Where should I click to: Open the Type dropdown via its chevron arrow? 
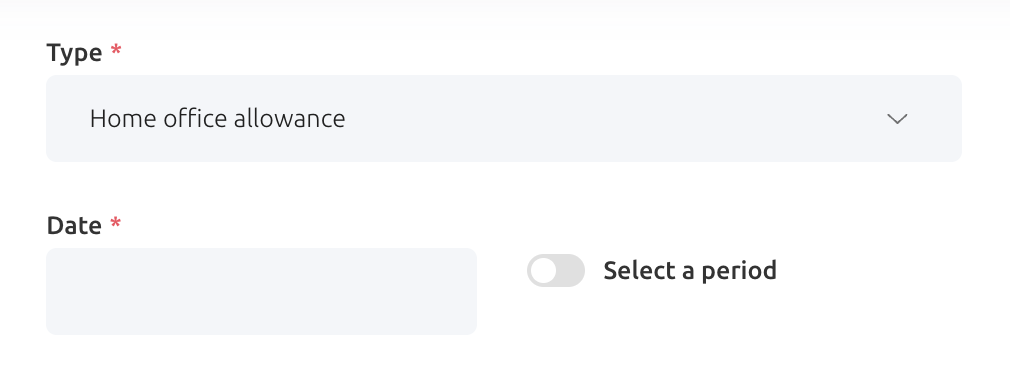click(x=897, y=119)
